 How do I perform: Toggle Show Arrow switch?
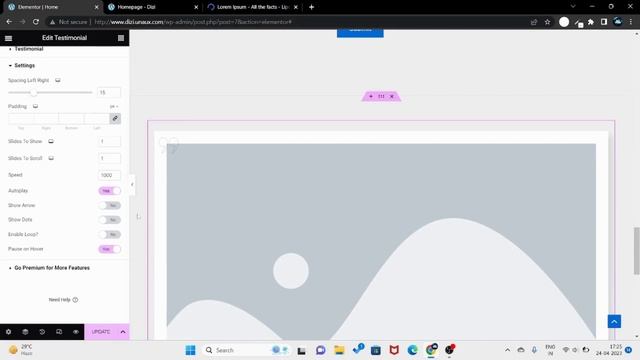click(x=109, y=205)
